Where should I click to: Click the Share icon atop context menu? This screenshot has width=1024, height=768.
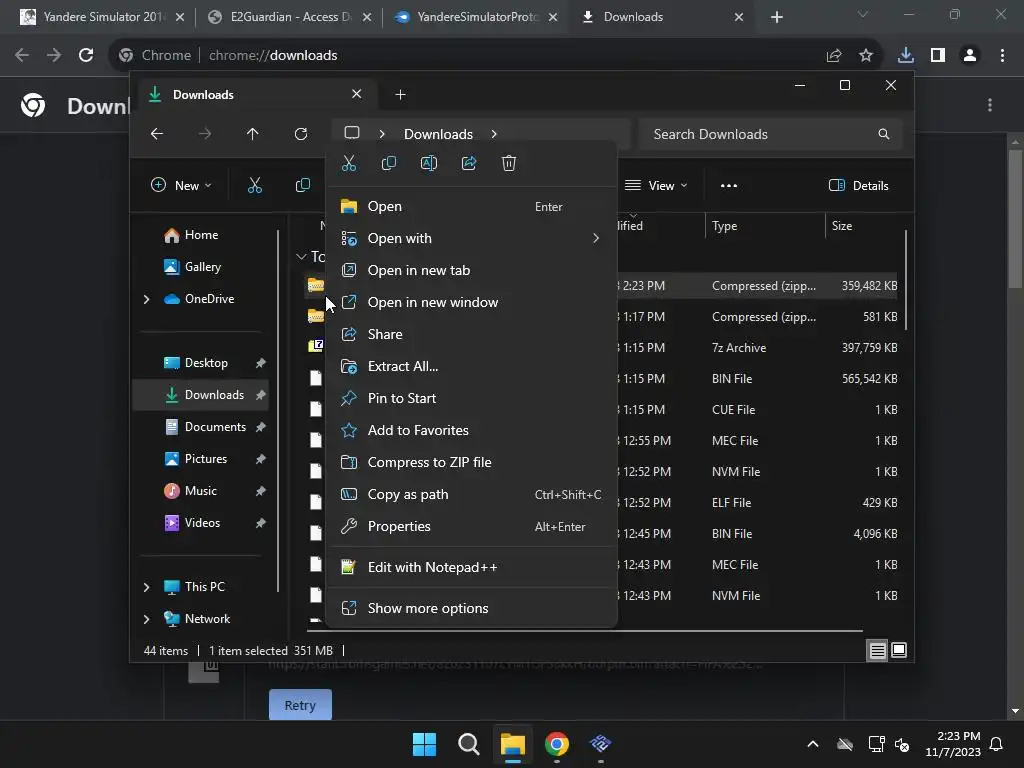tap(469, 163)
